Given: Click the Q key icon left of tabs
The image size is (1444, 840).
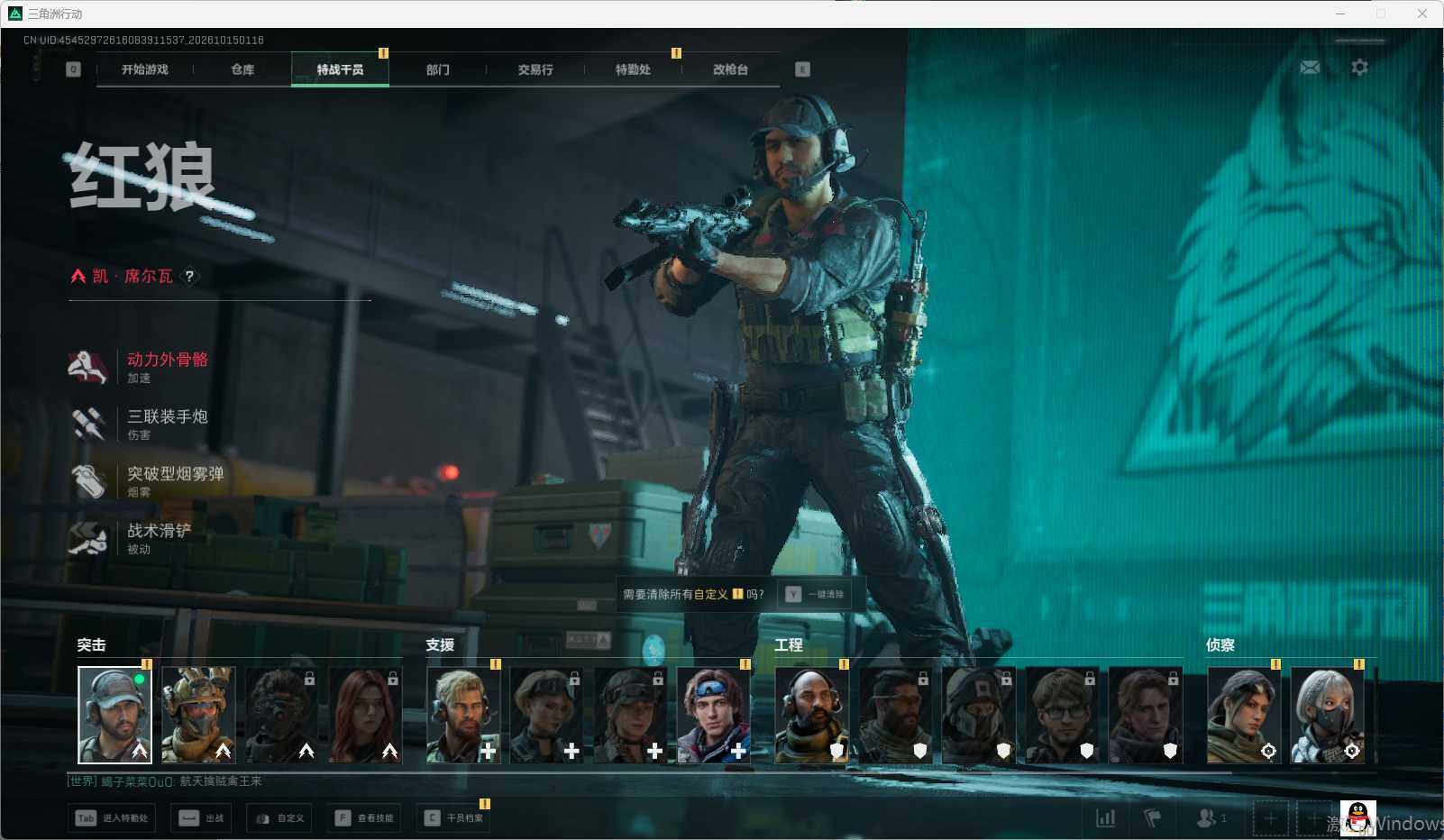Looking at the screenshot, I should [73, 69].
